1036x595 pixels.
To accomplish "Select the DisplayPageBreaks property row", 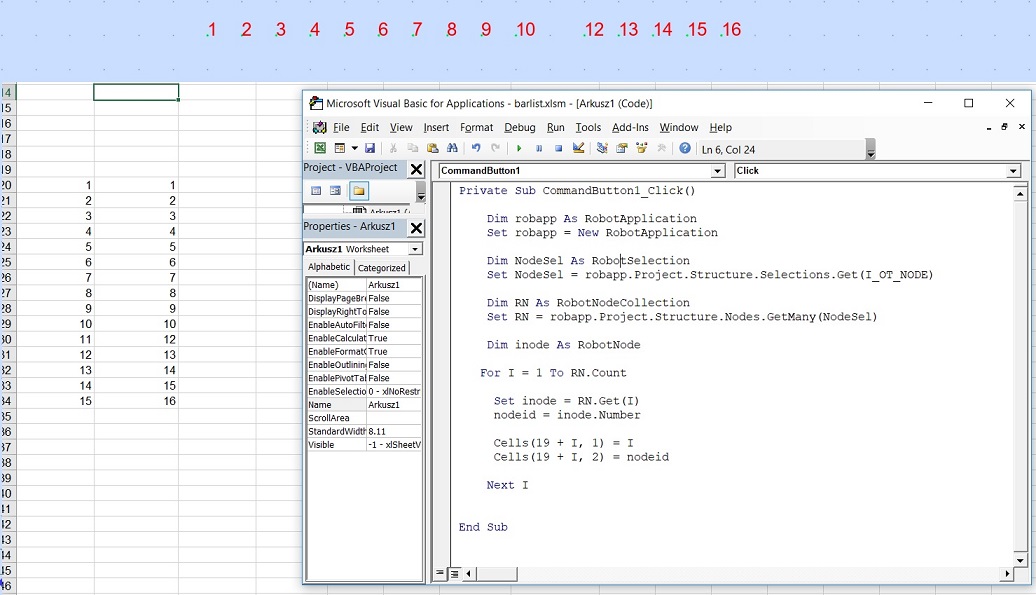I will coord(364,298).
